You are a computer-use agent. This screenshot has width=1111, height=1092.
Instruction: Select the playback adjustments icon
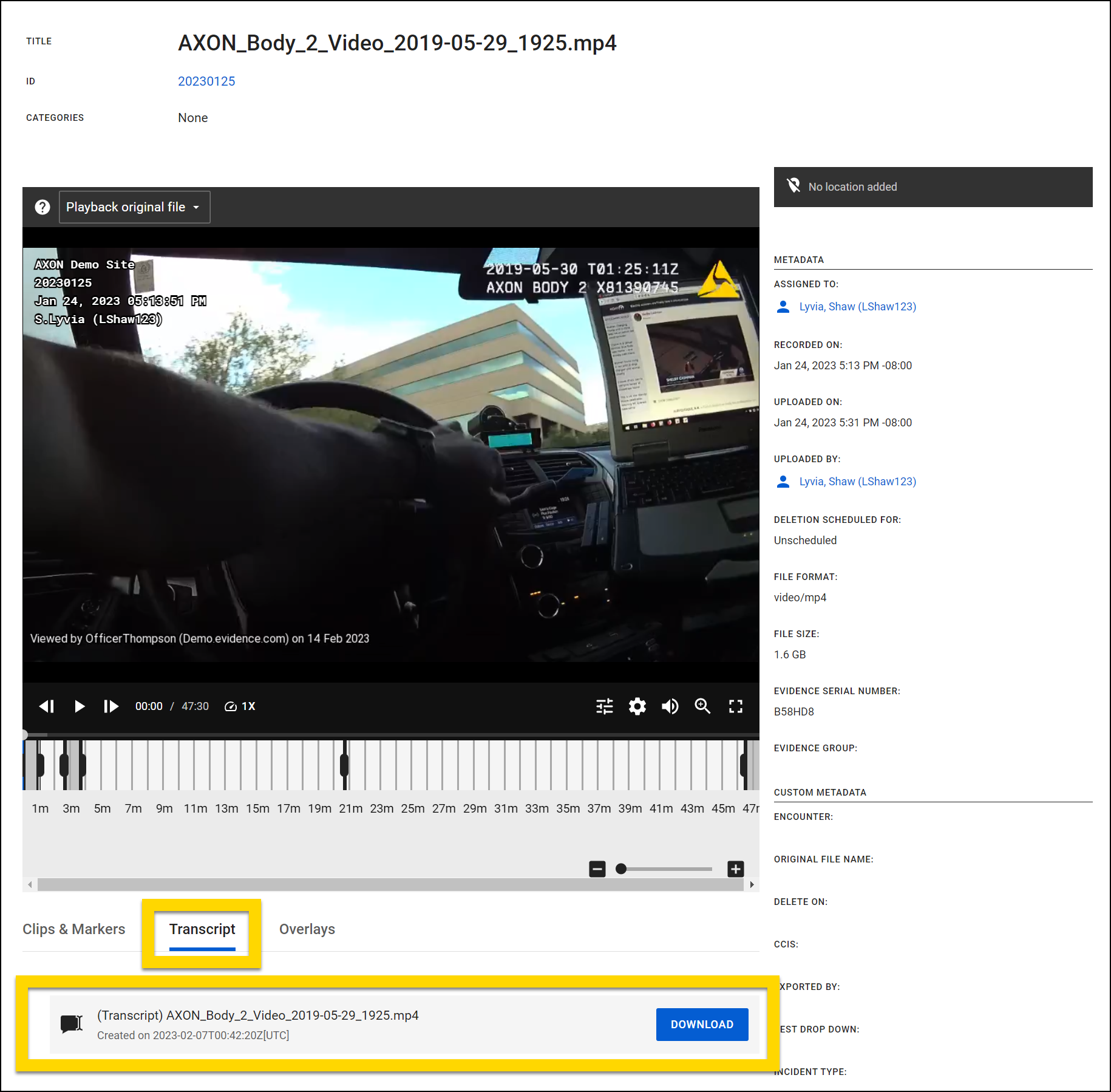[x=604, y=706]
